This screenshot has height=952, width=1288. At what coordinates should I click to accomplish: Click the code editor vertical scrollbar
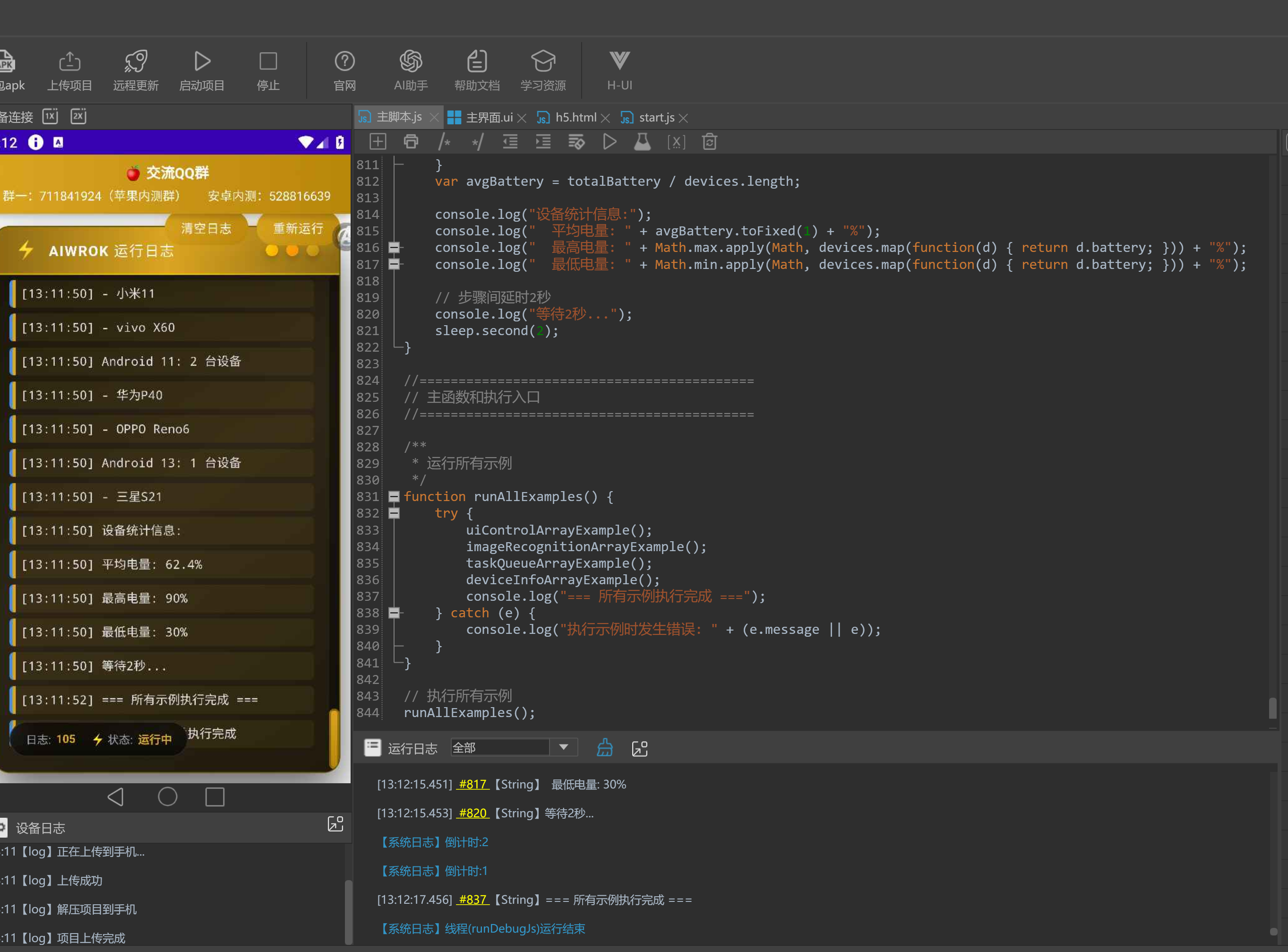pos(1272,708)
